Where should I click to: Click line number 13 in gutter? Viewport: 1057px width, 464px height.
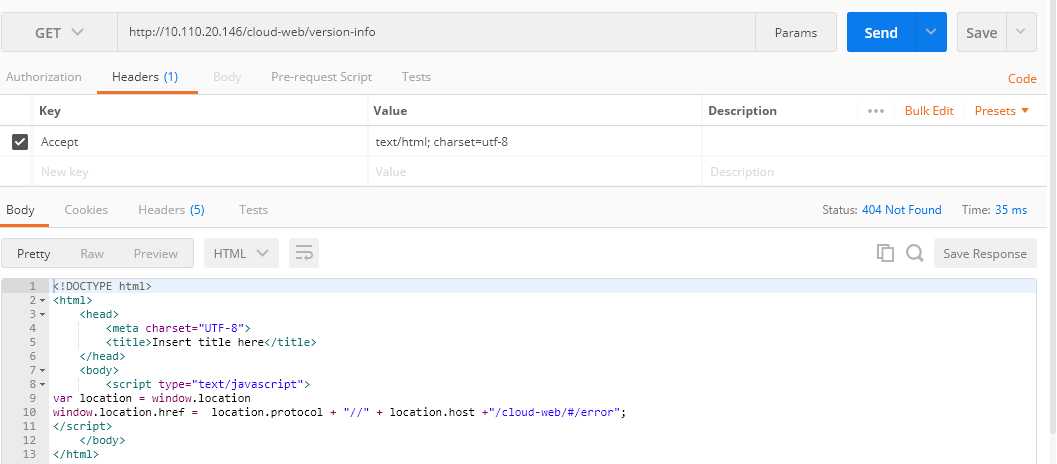pos(30,455)
